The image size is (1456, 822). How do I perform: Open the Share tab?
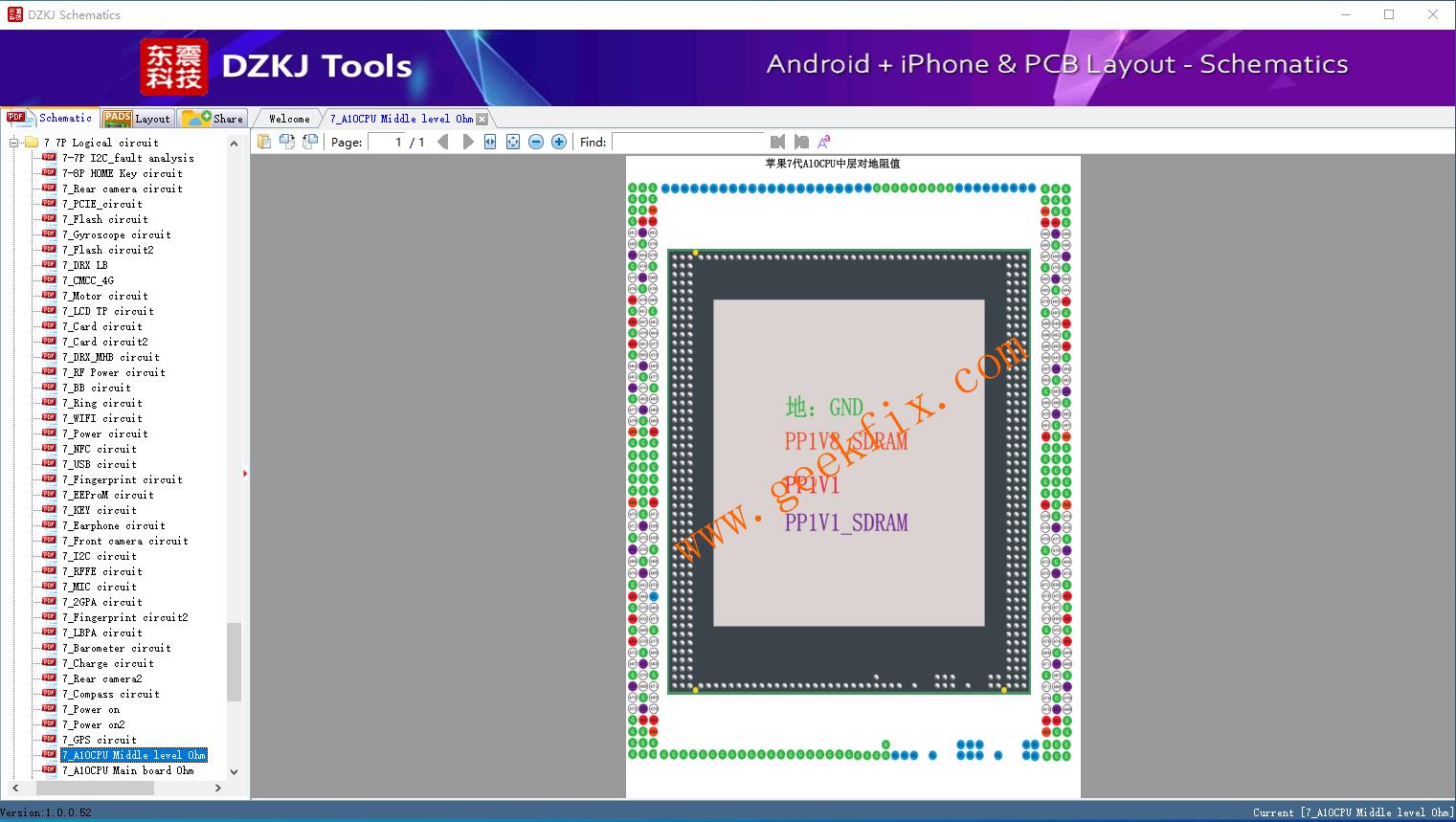(213, 118)
